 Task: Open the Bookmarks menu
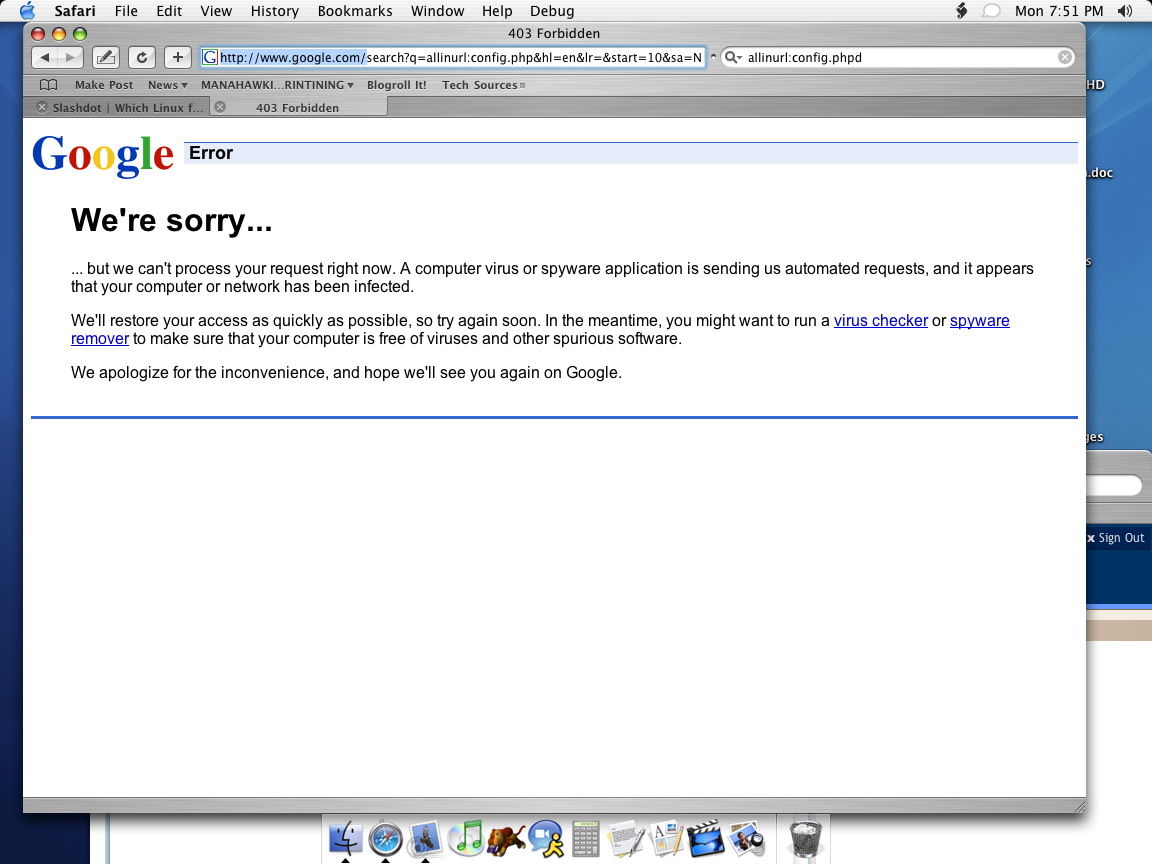click(x=355, y=10)
